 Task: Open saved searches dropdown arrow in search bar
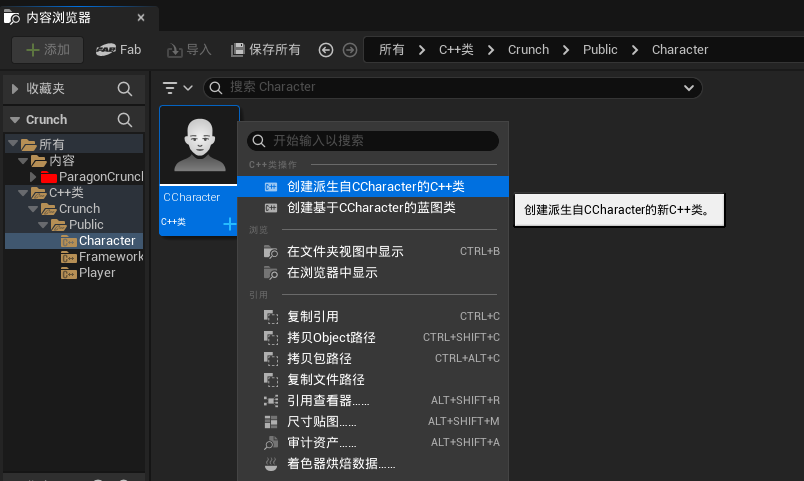point(689,88)
